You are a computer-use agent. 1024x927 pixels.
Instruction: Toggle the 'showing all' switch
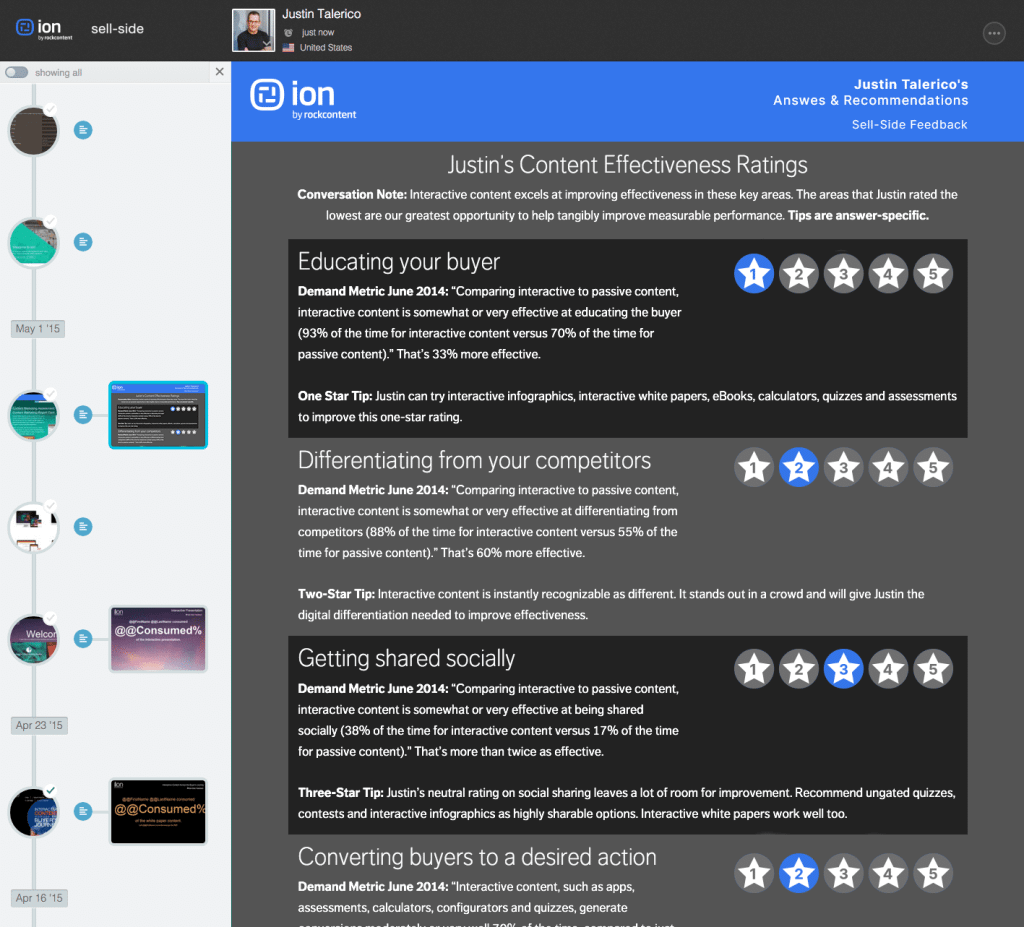[x=16, y=72]
